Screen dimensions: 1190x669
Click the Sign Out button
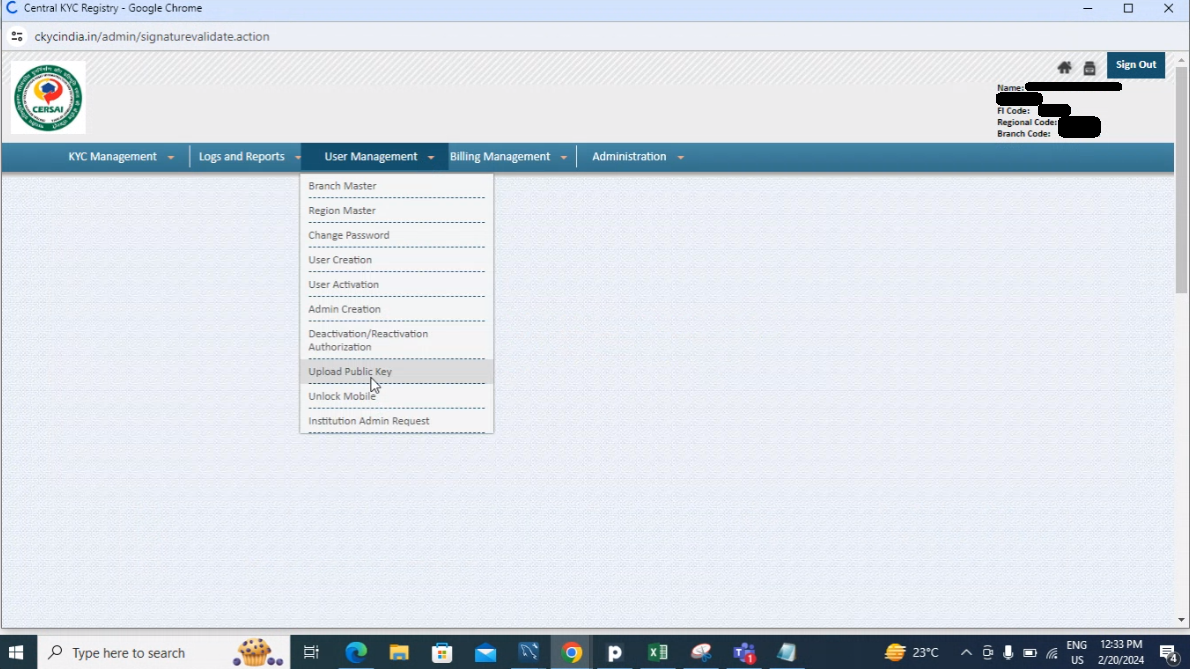(x=1135, y=65)
